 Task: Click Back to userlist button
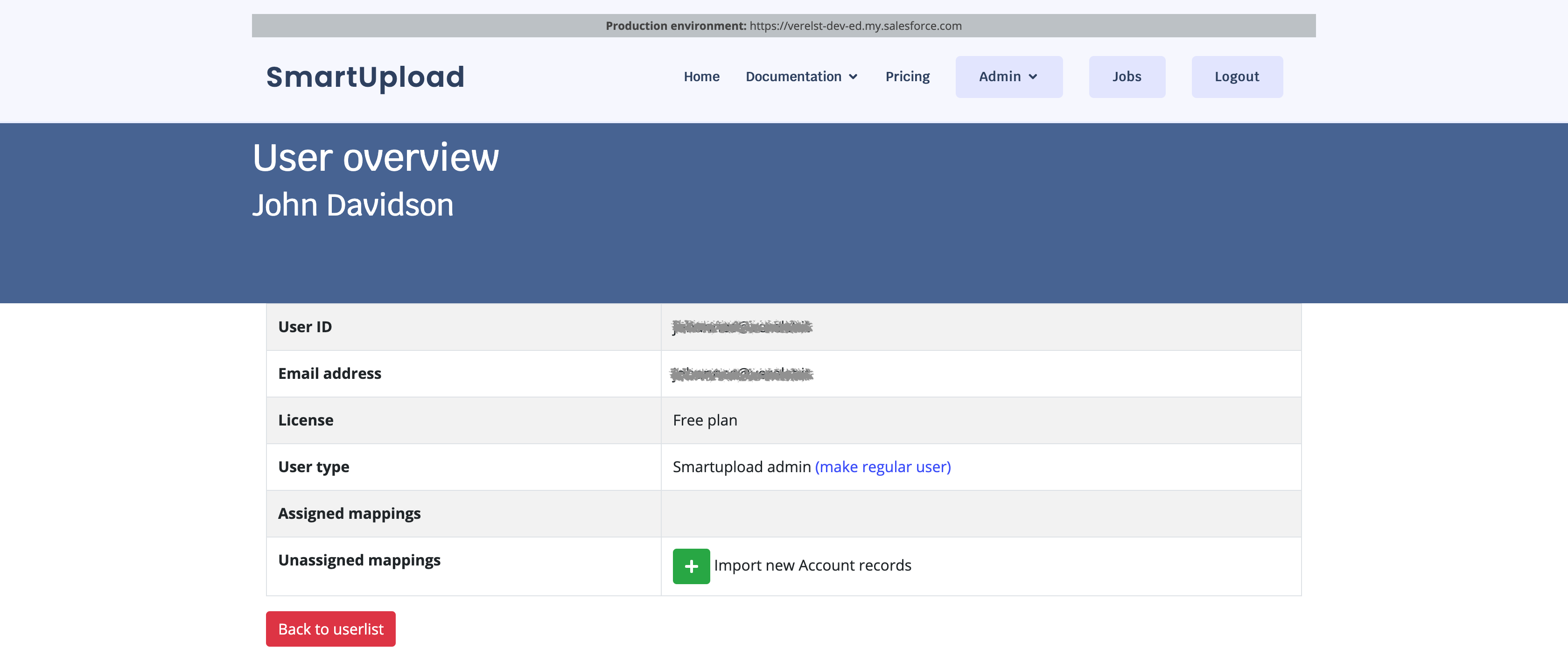click(330, 629)
